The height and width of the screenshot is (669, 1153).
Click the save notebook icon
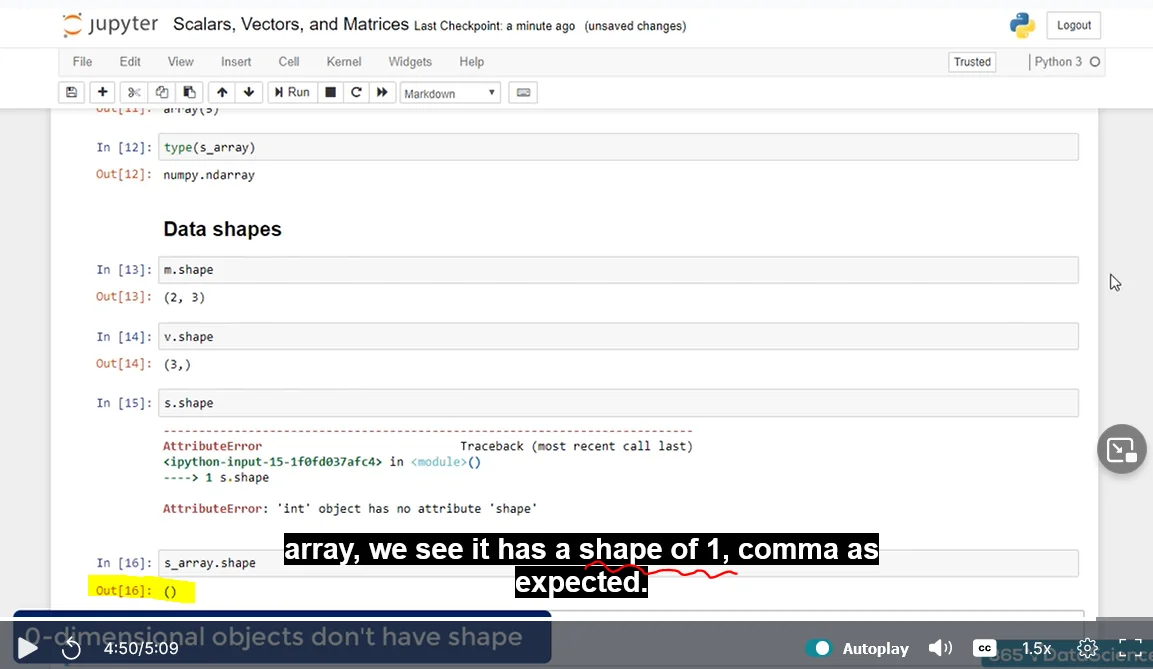71,92
